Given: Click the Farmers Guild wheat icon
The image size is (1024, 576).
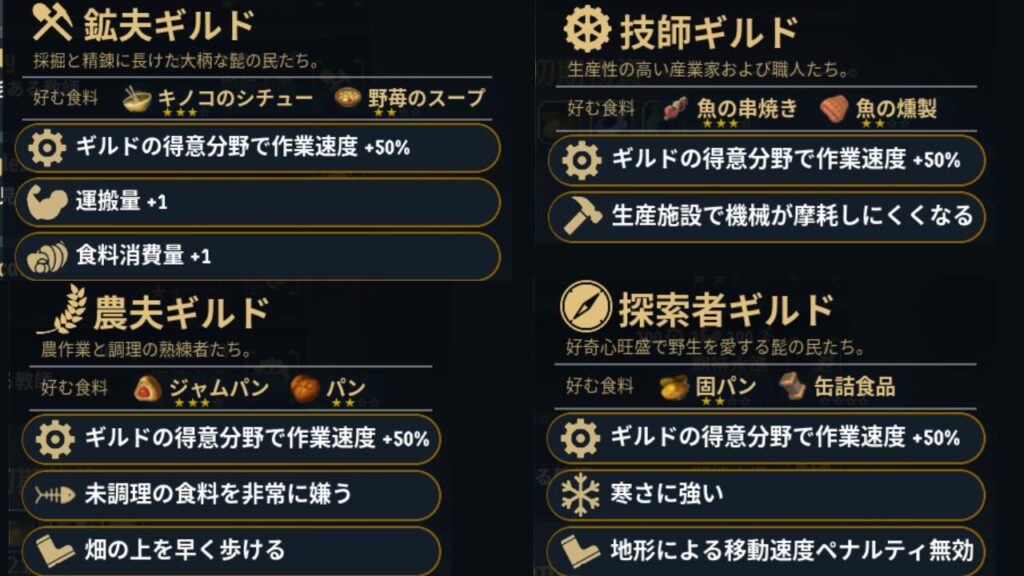Looking at the screenshot, I should tap(62, 311).
